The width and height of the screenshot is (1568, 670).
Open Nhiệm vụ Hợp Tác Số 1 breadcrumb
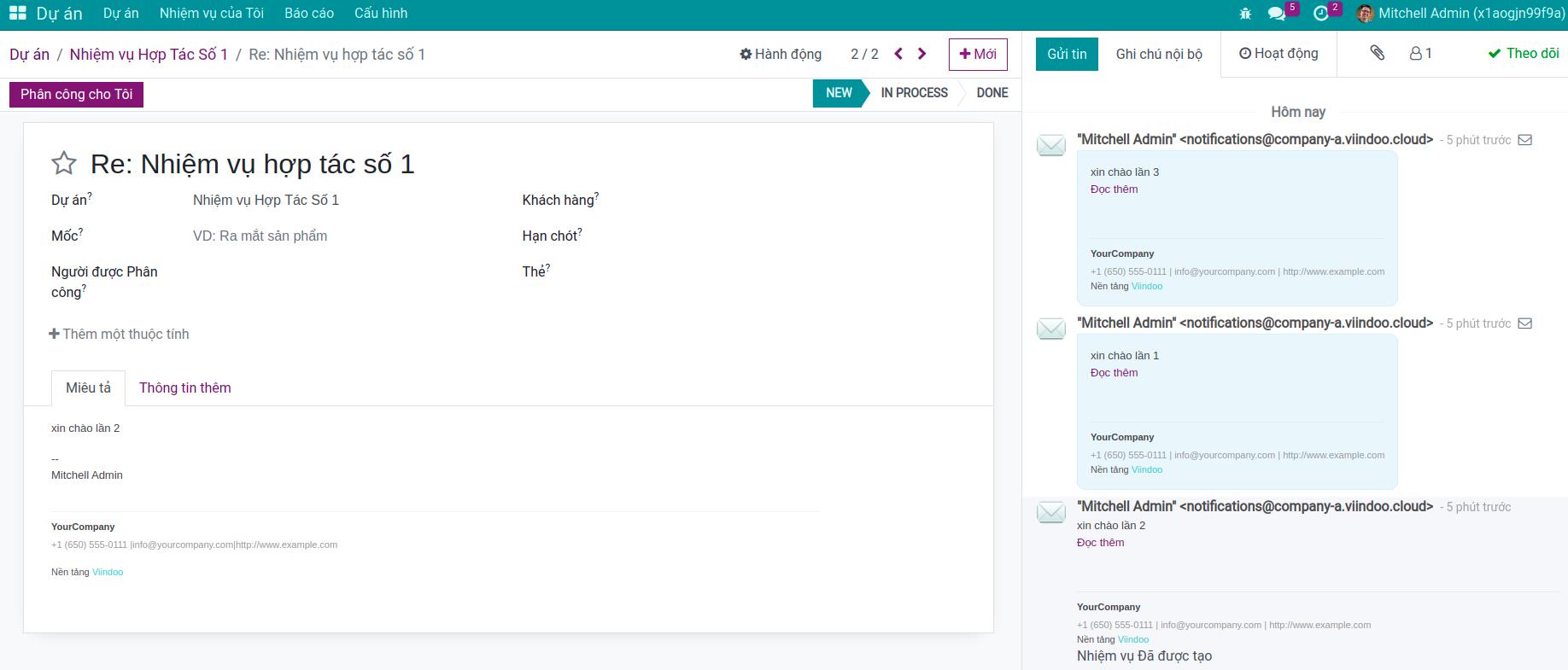tap(149, 55)
